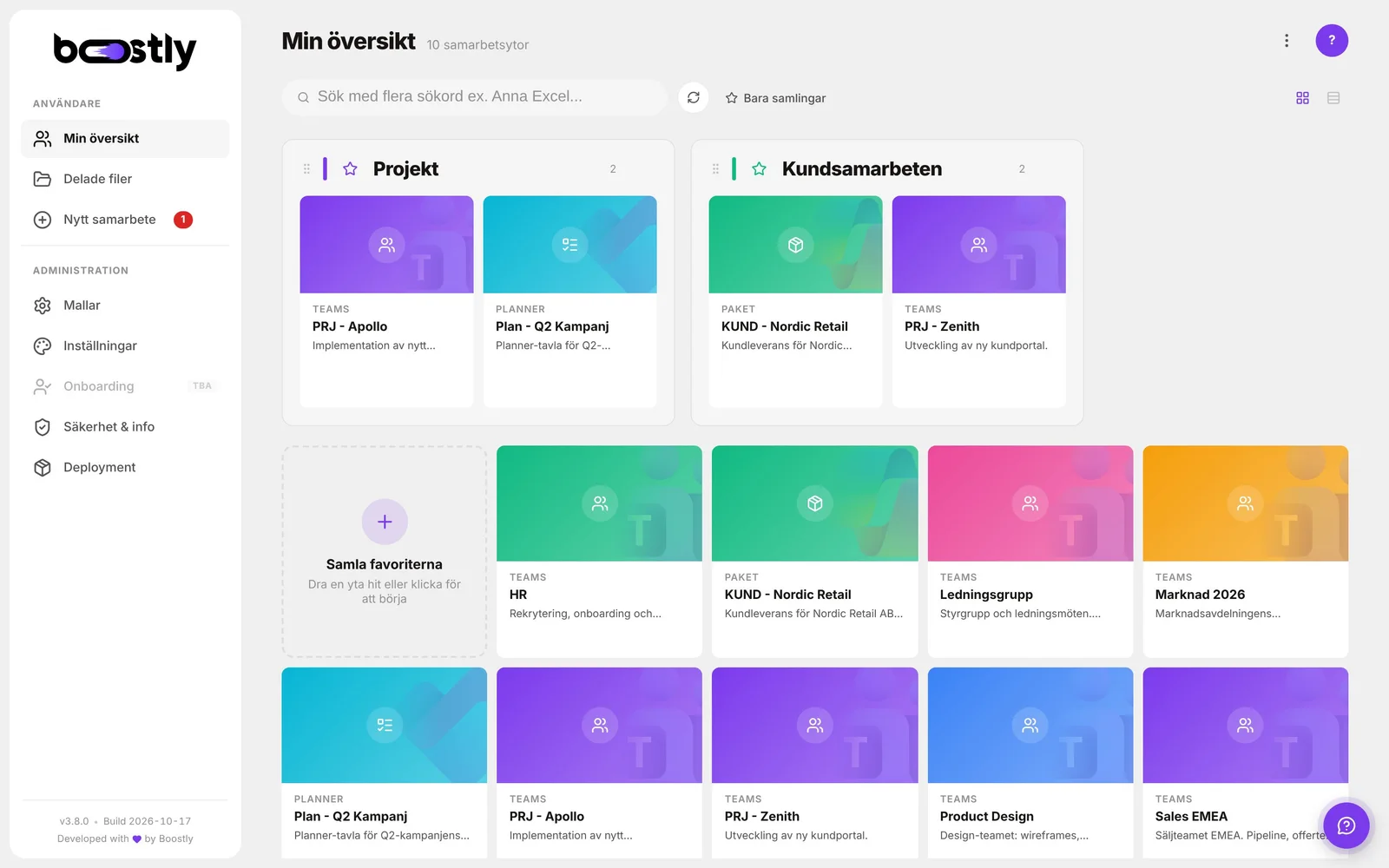Viewport: 1389px width, 868px height.
Task: Click the star icon on Projekt collection
Action: 350,169
